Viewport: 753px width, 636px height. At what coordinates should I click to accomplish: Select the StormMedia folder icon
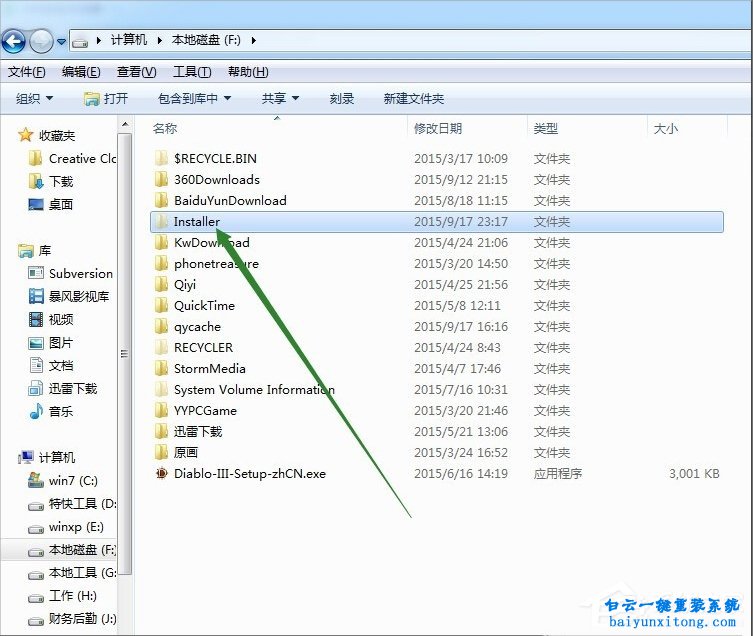(161, 368)
